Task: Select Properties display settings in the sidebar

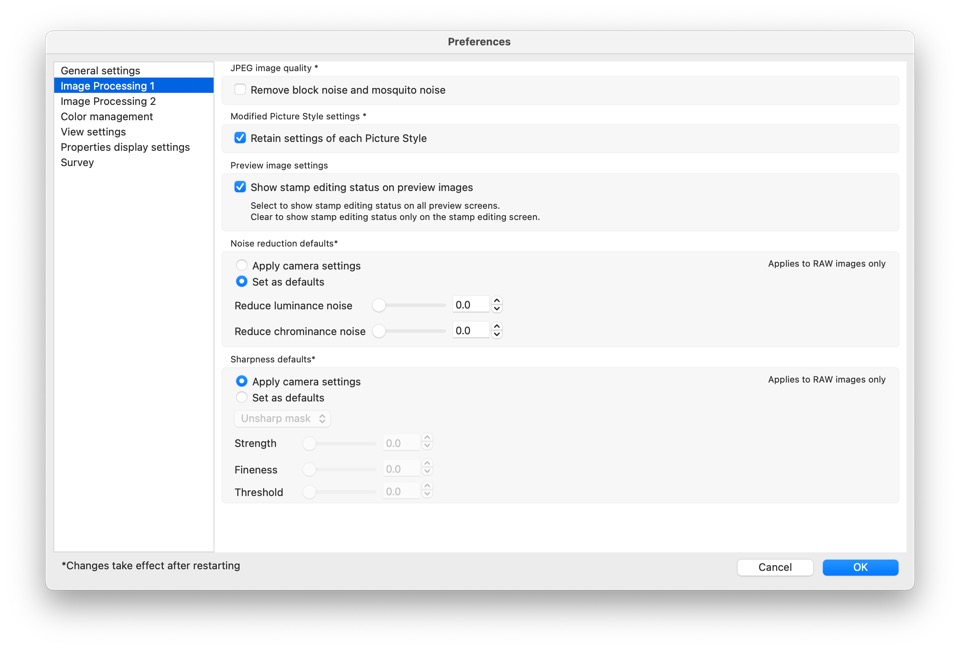Action: tap(125, 146)
